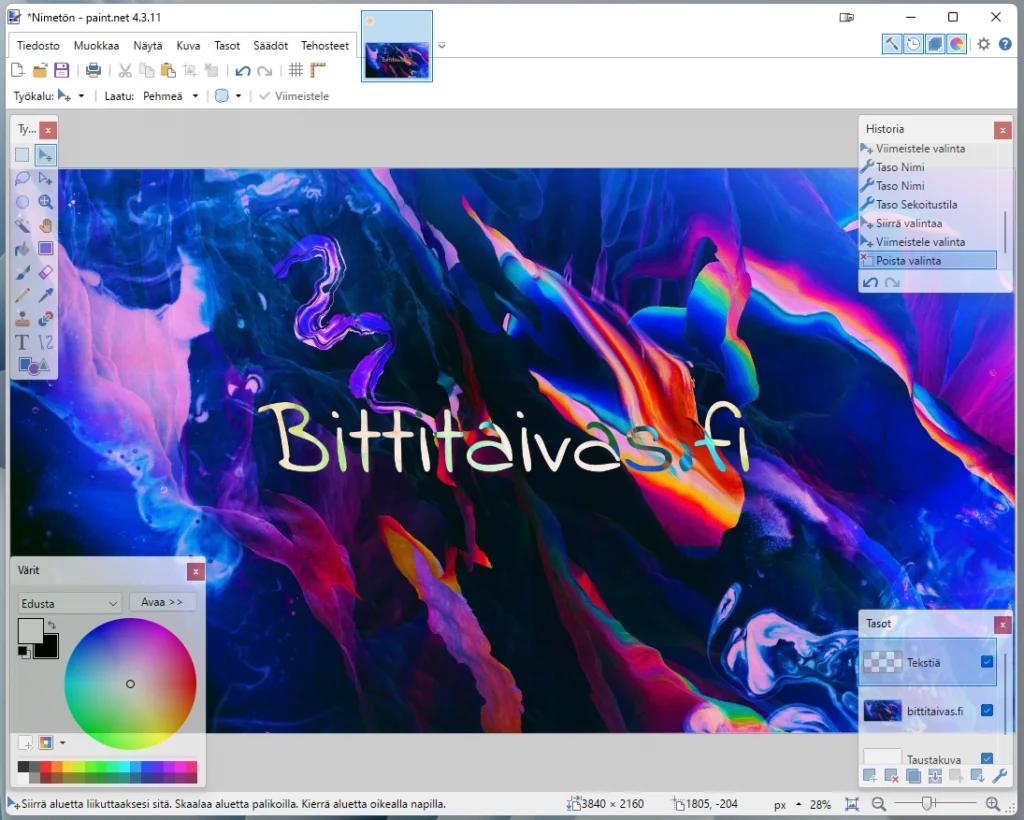Viewport: 1024px width, 820px height.
Task: Open the px units selector
Action: click(787, 804)
